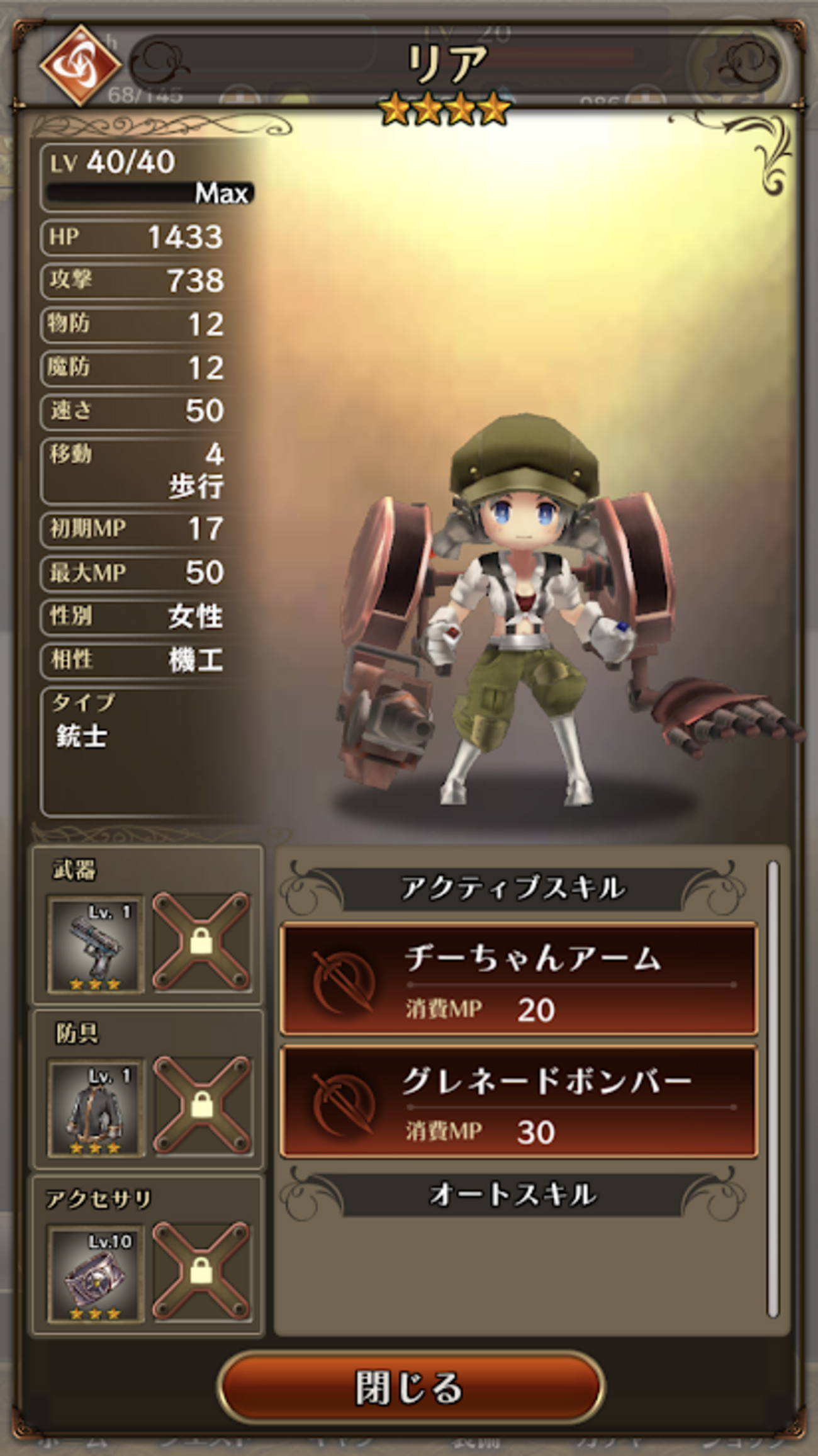Viewport: 818px width, 1456px height.
Task: Select the locked second weapon slot
Action: [x=201, y=942]
